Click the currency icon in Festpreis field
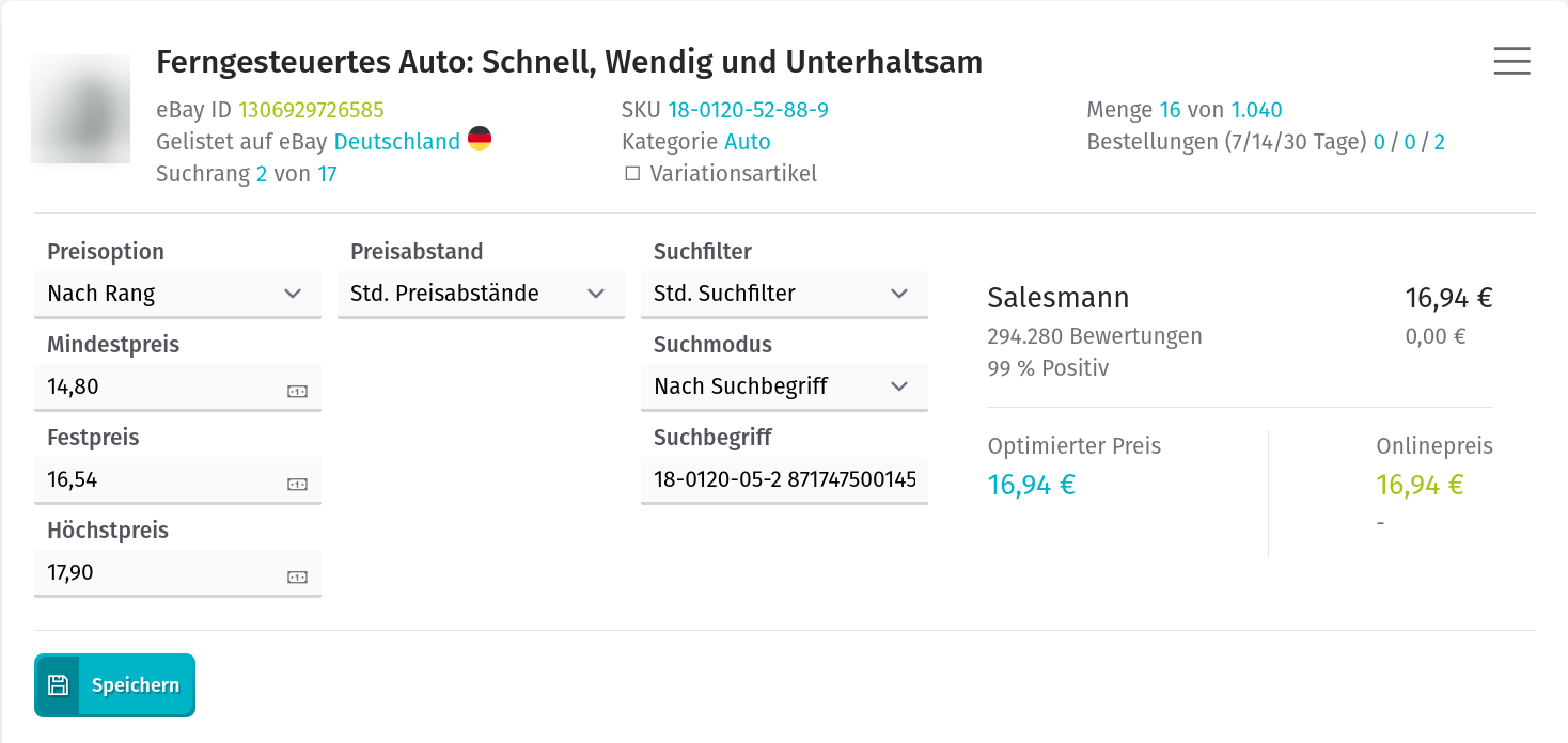This screenshot has height=743, width=1568. click(x=297, y=484)
